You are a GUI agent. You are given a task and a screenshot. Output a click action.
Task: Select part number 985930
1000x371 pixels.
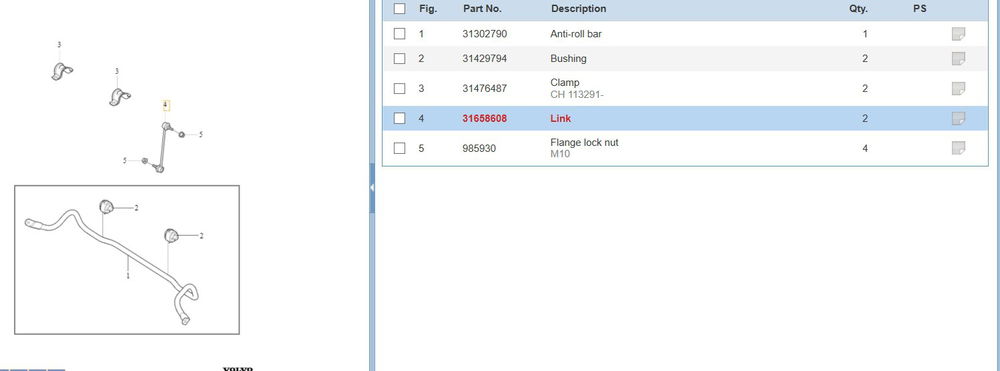[479, 149]
